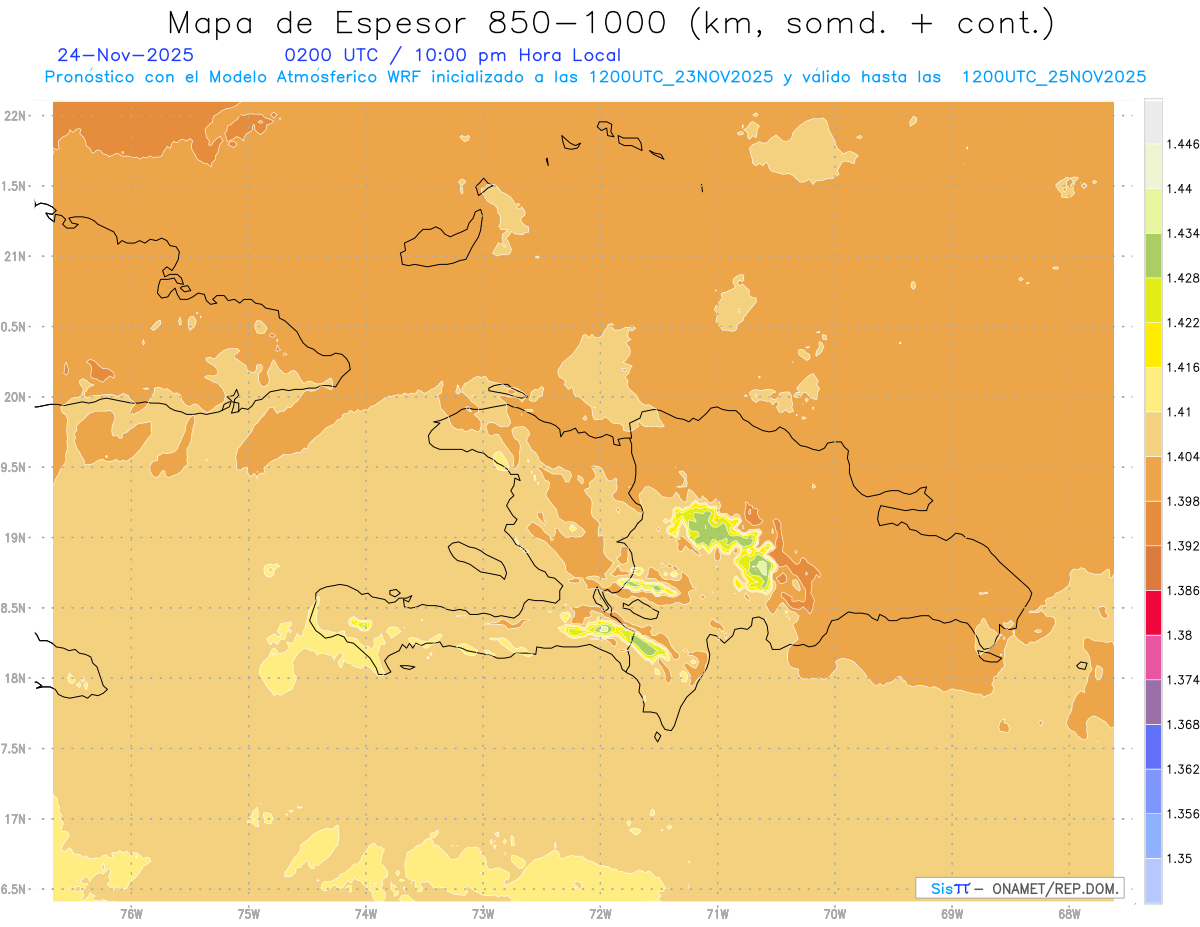Click the '18N' latitude label

tap(16, 678)
